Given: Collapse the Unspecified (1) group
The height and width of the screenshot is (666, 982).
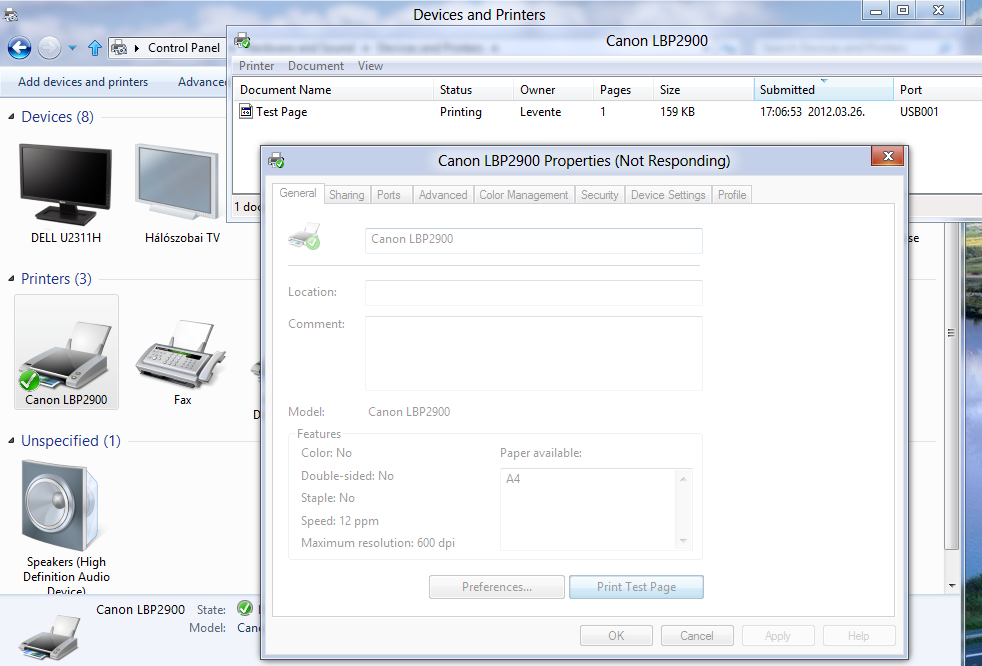Looking at the screenshot, I should (x=11, y=440).
